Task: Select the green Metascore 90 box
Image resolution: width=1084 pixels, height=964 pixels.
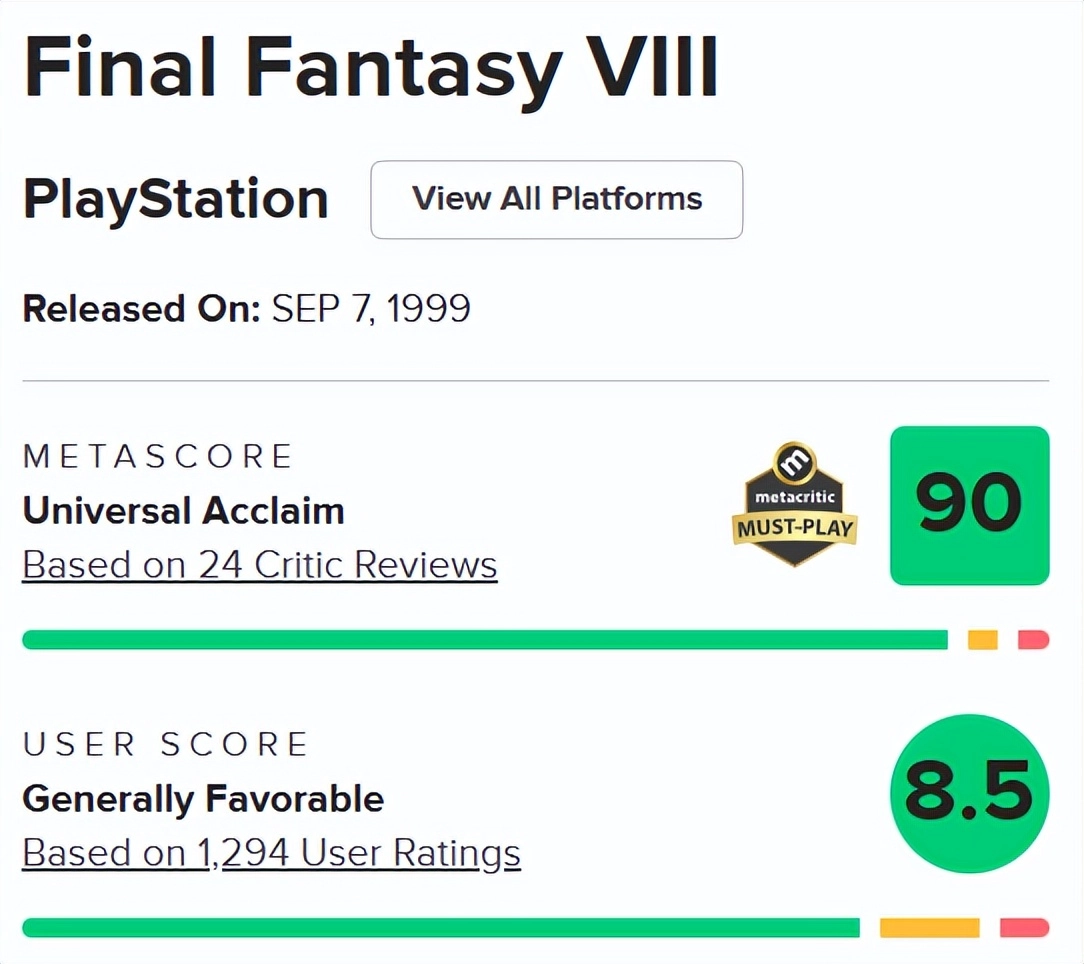Action: click(x=969, y=505)
